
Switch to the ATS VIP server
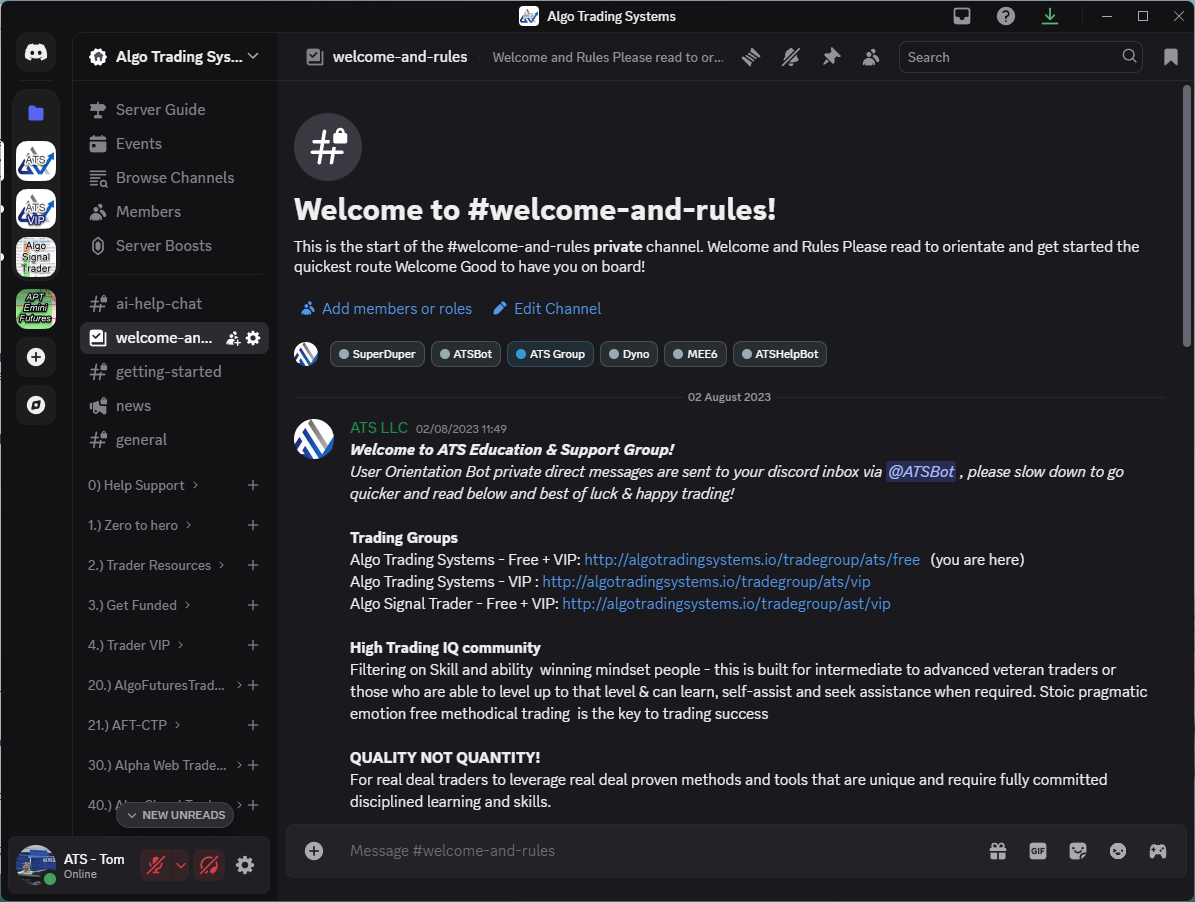(x=36, y=210)
